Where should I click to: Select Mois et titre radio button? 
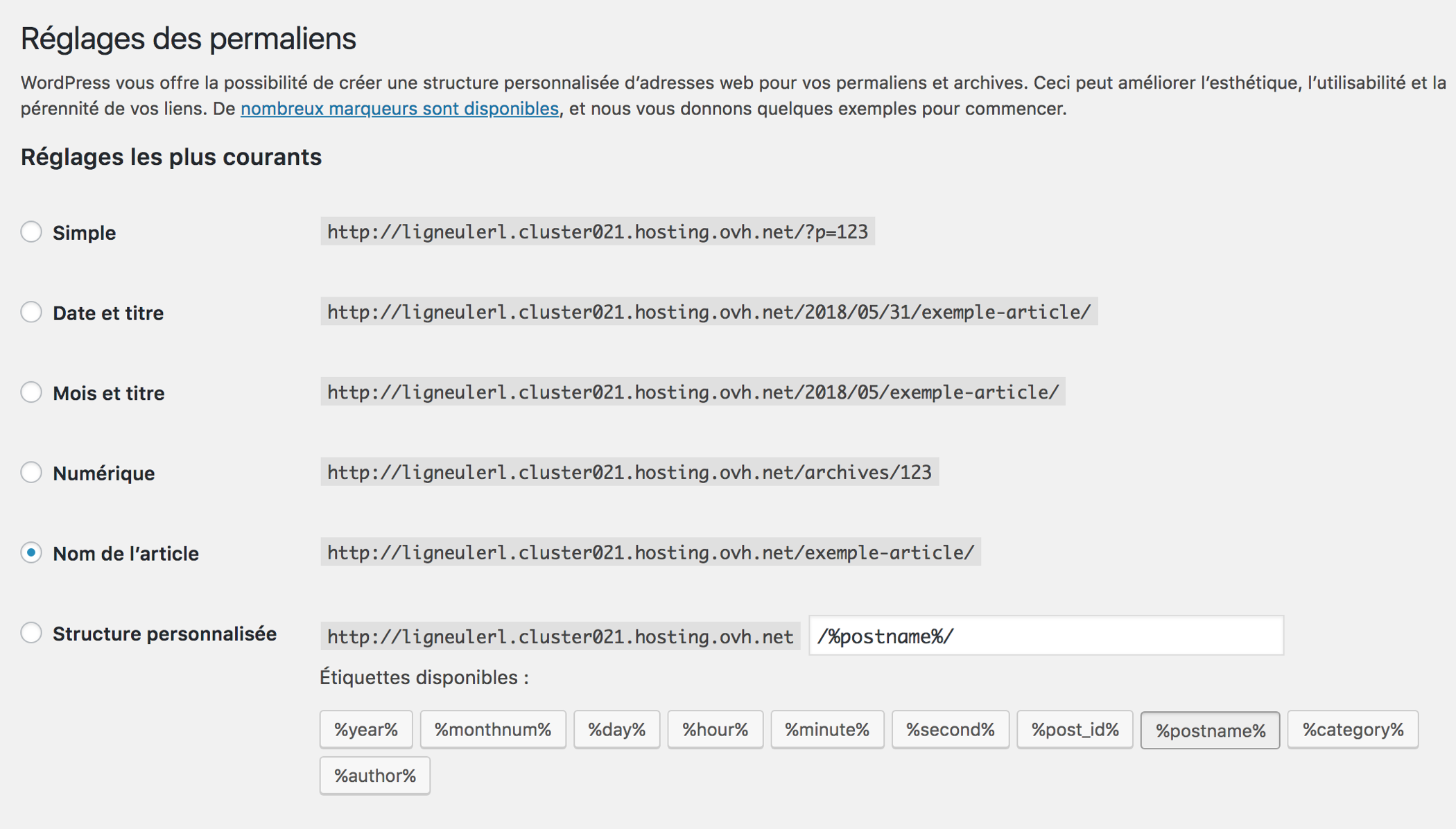tap(31, 392)
